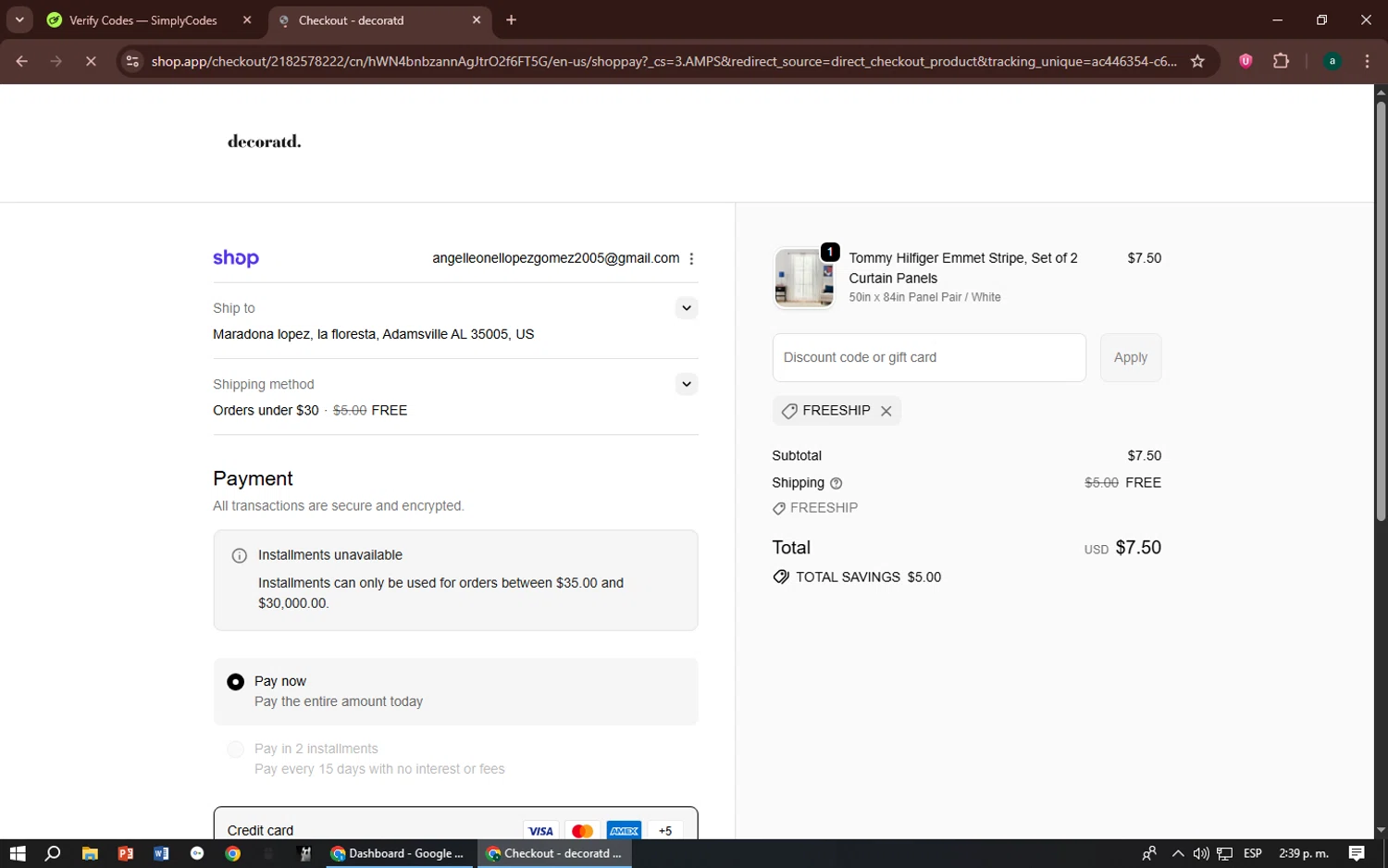Open Chrome three-dot menu

[1367, 61]
